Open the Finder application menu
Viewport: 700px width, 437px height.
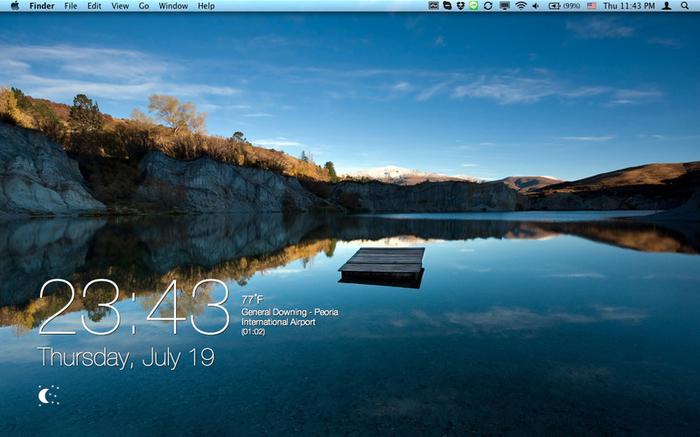click(42, 6)
